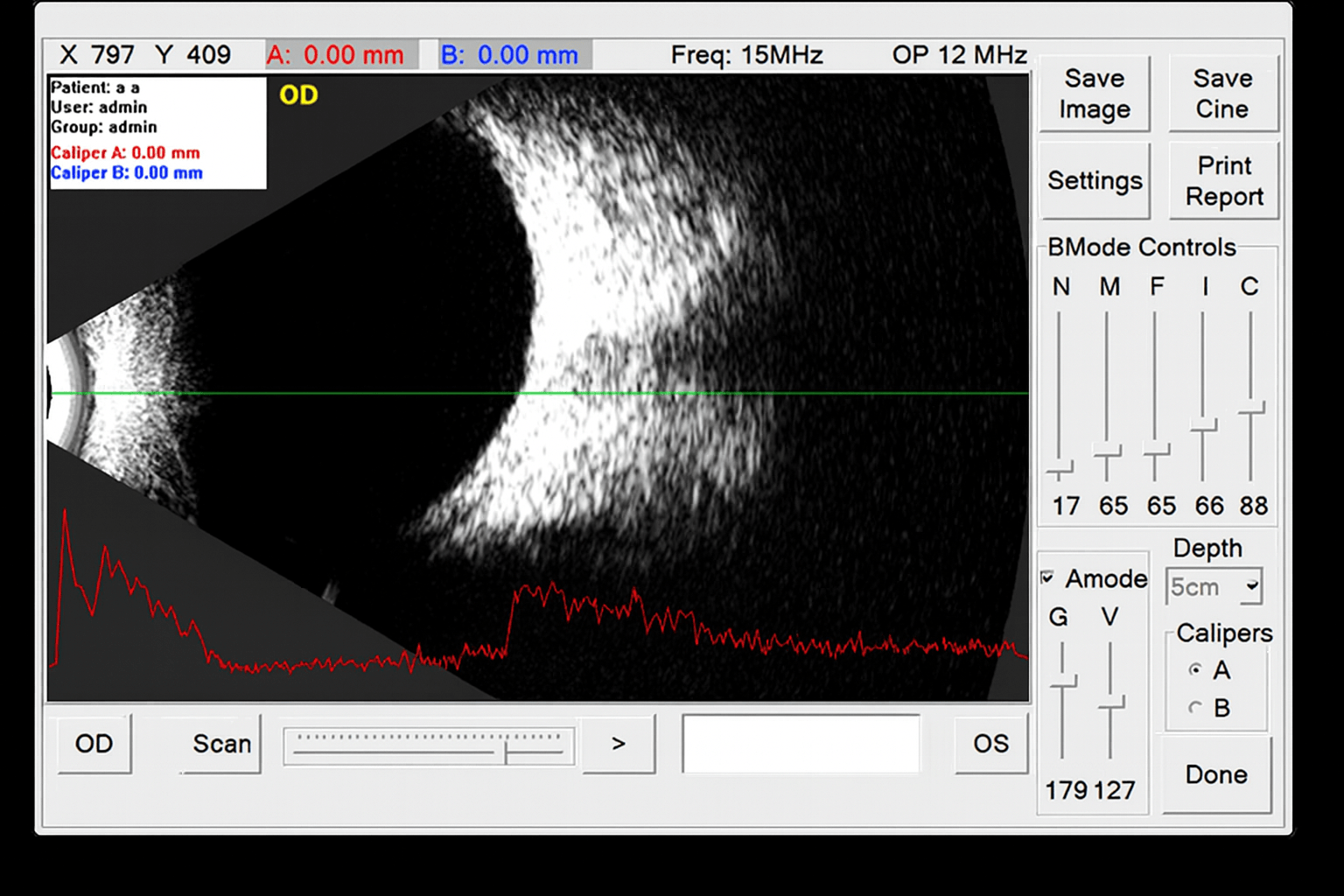Viewport: 1344px width, 896px height.
Task: Click the empty text field beside OS
Action: point(801,744)
